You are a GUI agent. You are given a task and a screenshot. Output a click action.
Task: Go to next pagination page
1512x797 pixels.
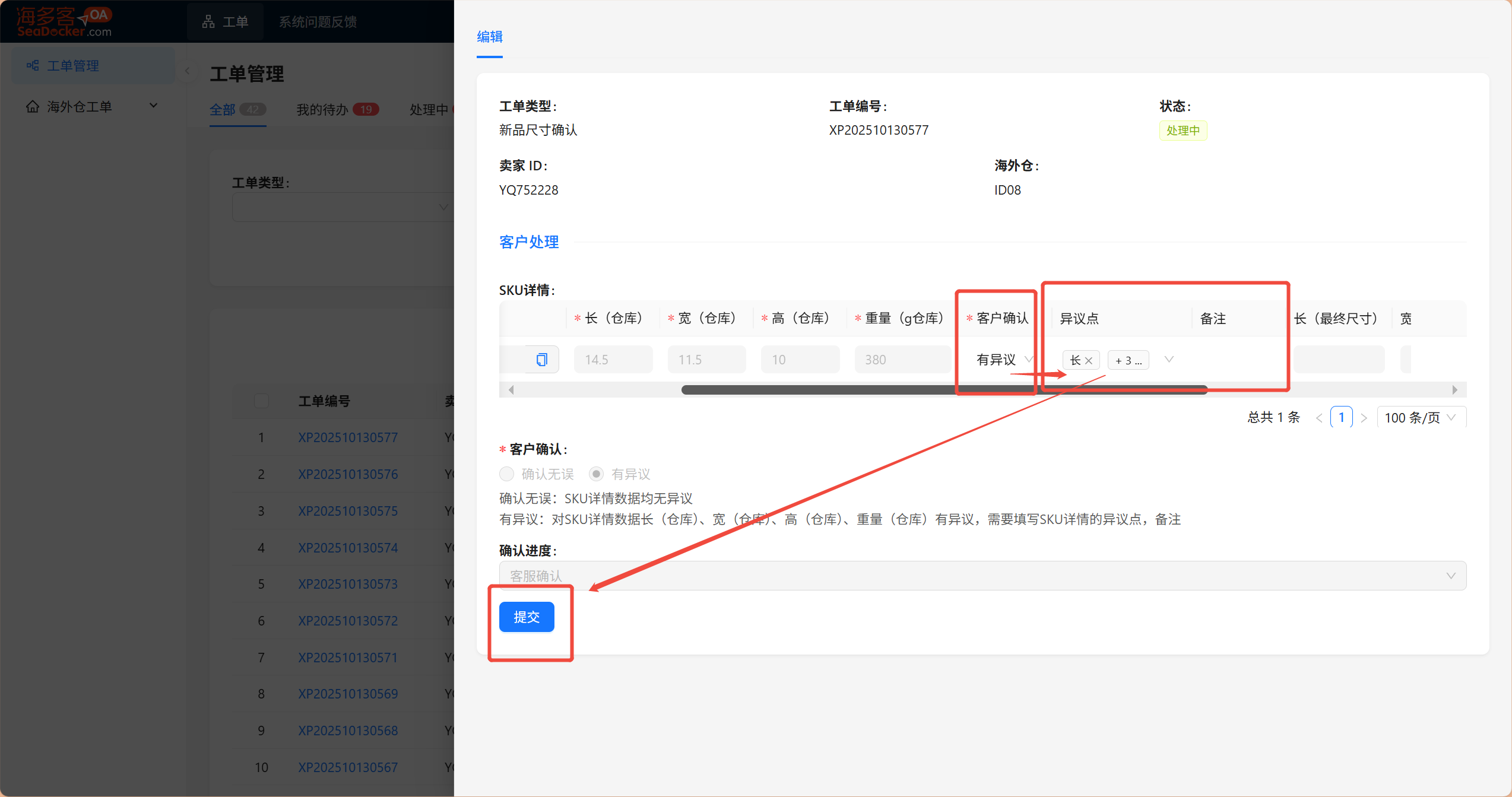[1364, 418]
